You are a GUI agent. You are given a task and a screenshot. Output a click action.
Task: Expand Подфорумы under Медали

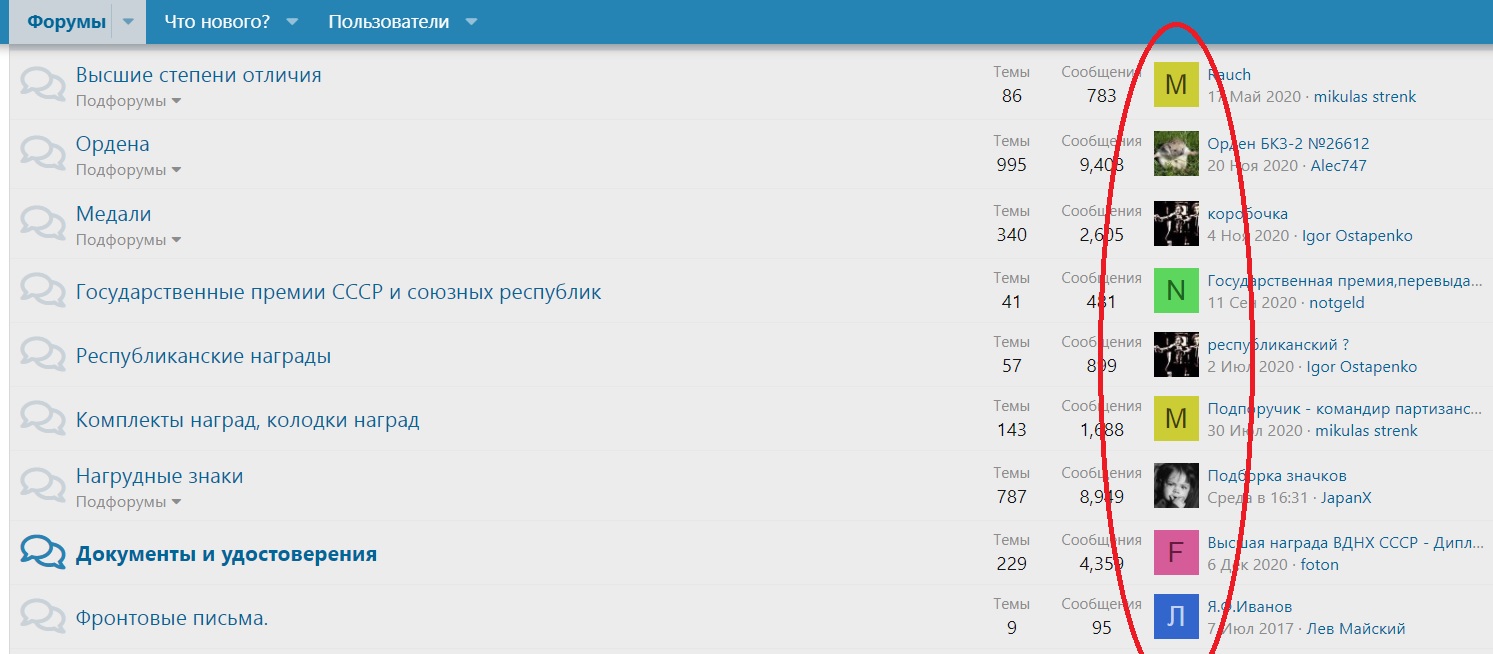[128, 240]
